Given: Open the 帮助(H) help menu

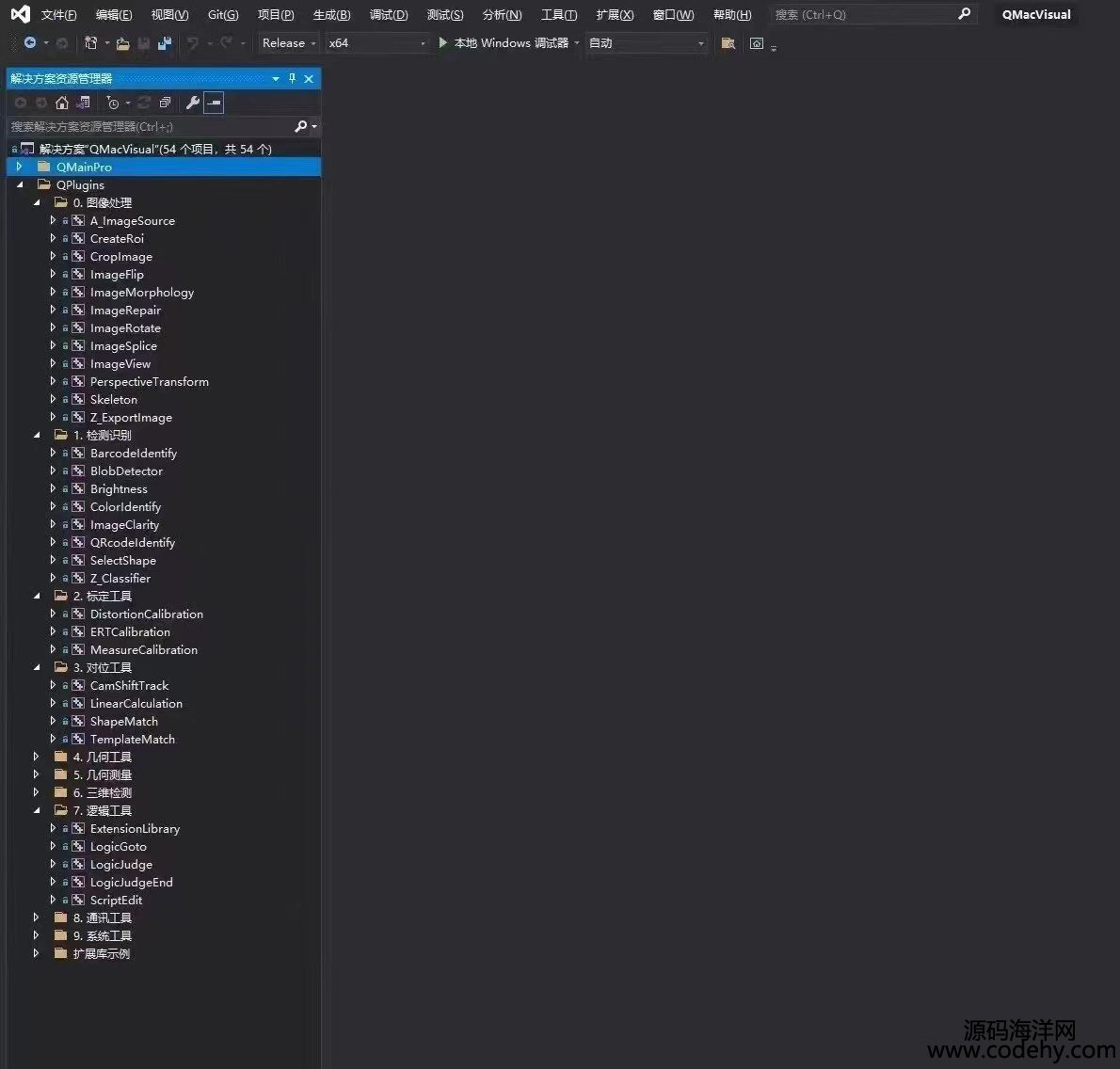Looking at the screenshot, I should [x=732, y=15].
